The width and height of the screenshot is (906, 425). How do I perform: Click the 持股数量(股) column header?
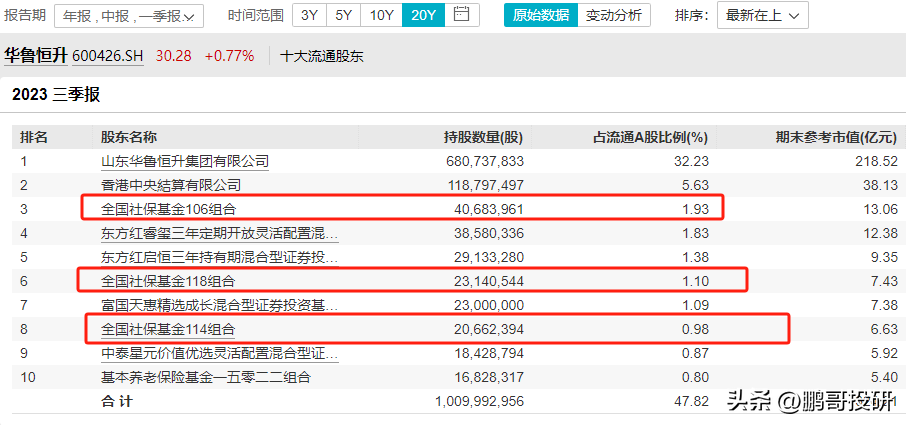tap(483, 137)
